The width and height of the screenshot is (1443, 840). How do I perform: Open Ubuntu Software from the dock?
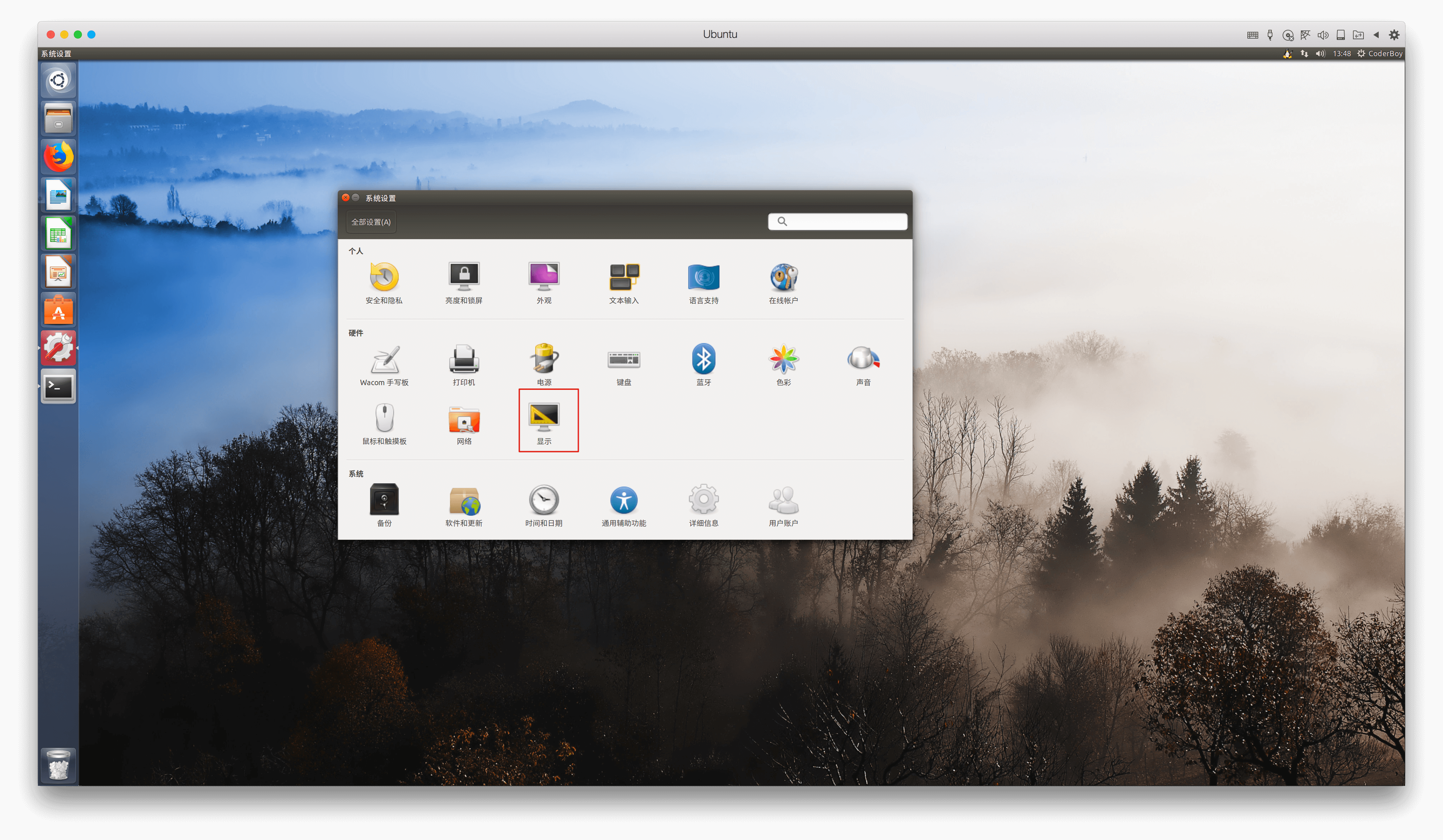(59, 310)
